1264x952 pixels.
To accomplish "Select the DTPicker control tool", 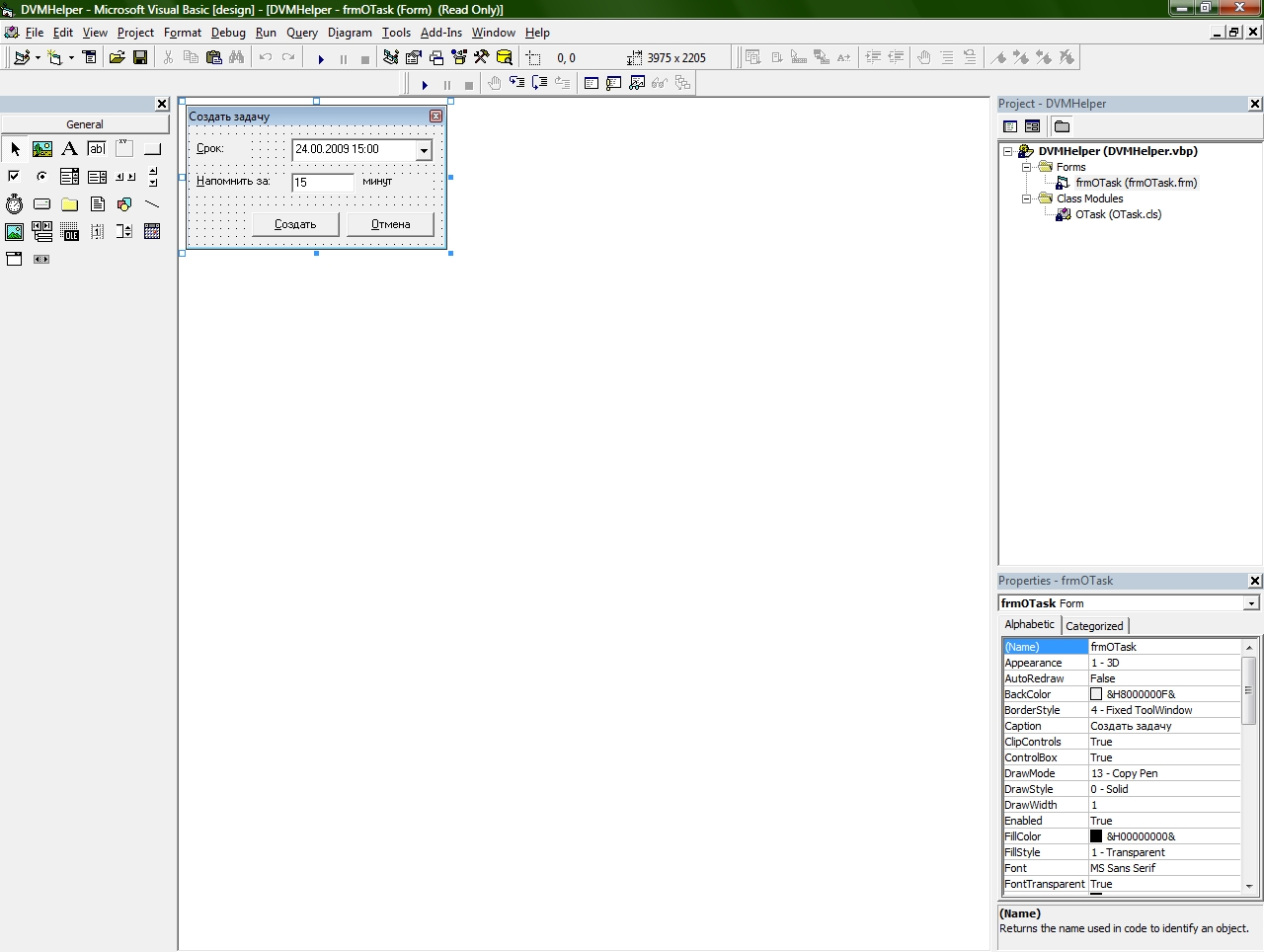I will click(x=15, y=259).
